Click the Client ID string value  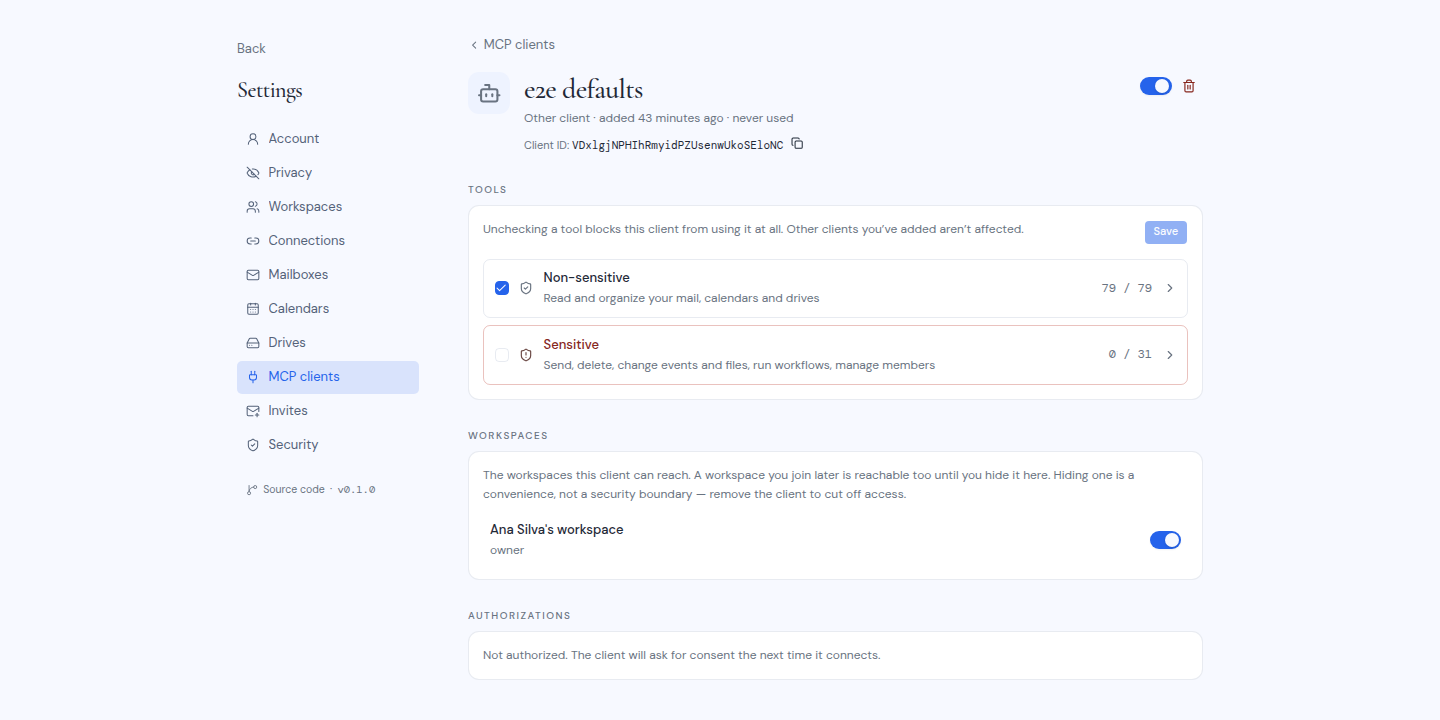678,145
